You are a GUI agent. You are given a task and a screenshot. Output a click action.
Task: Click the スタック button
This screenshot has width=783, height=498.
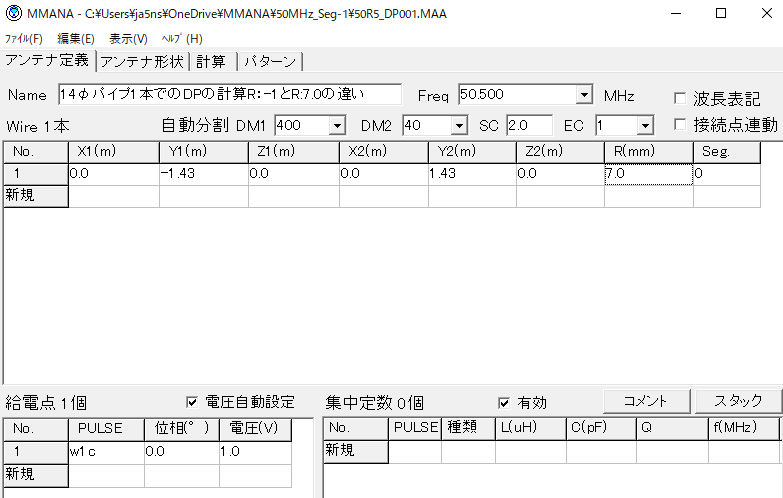(x=739, y=401)
